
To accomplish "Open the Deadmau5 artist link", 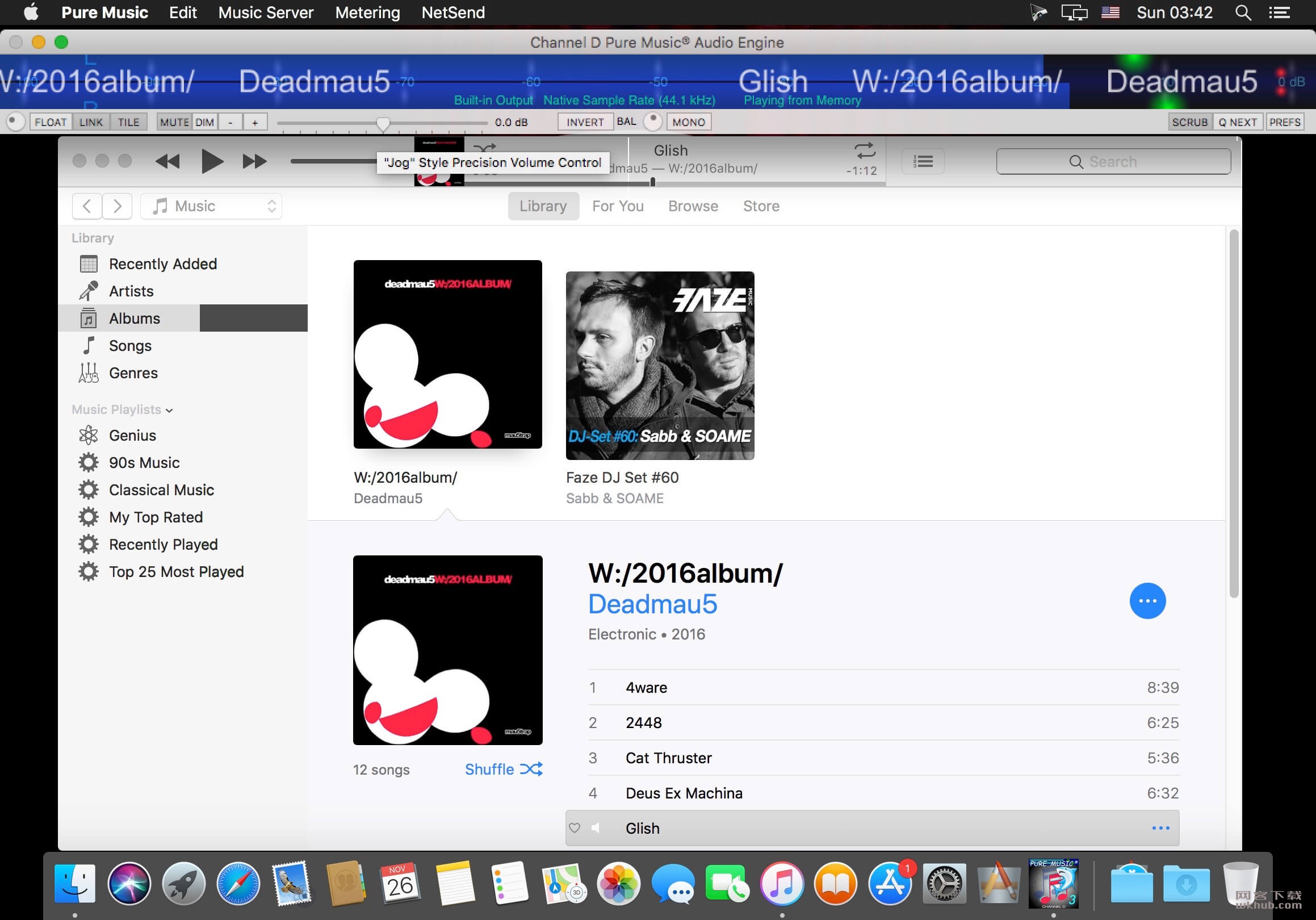I will coord(652,604).
